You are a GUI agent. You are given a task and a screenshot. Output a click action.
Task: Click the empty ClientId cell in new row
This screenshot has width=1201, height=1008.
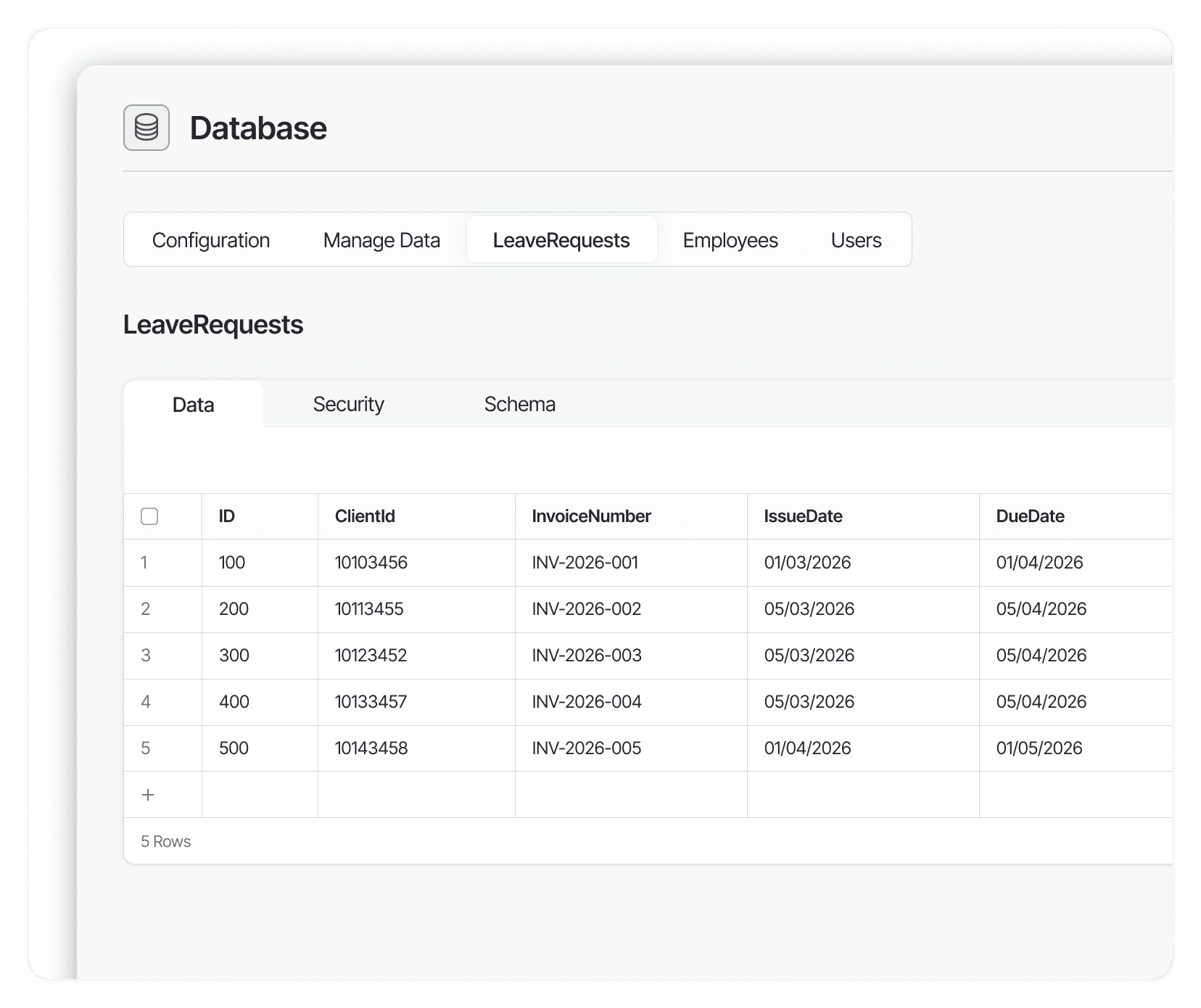(x=416, y=795)
